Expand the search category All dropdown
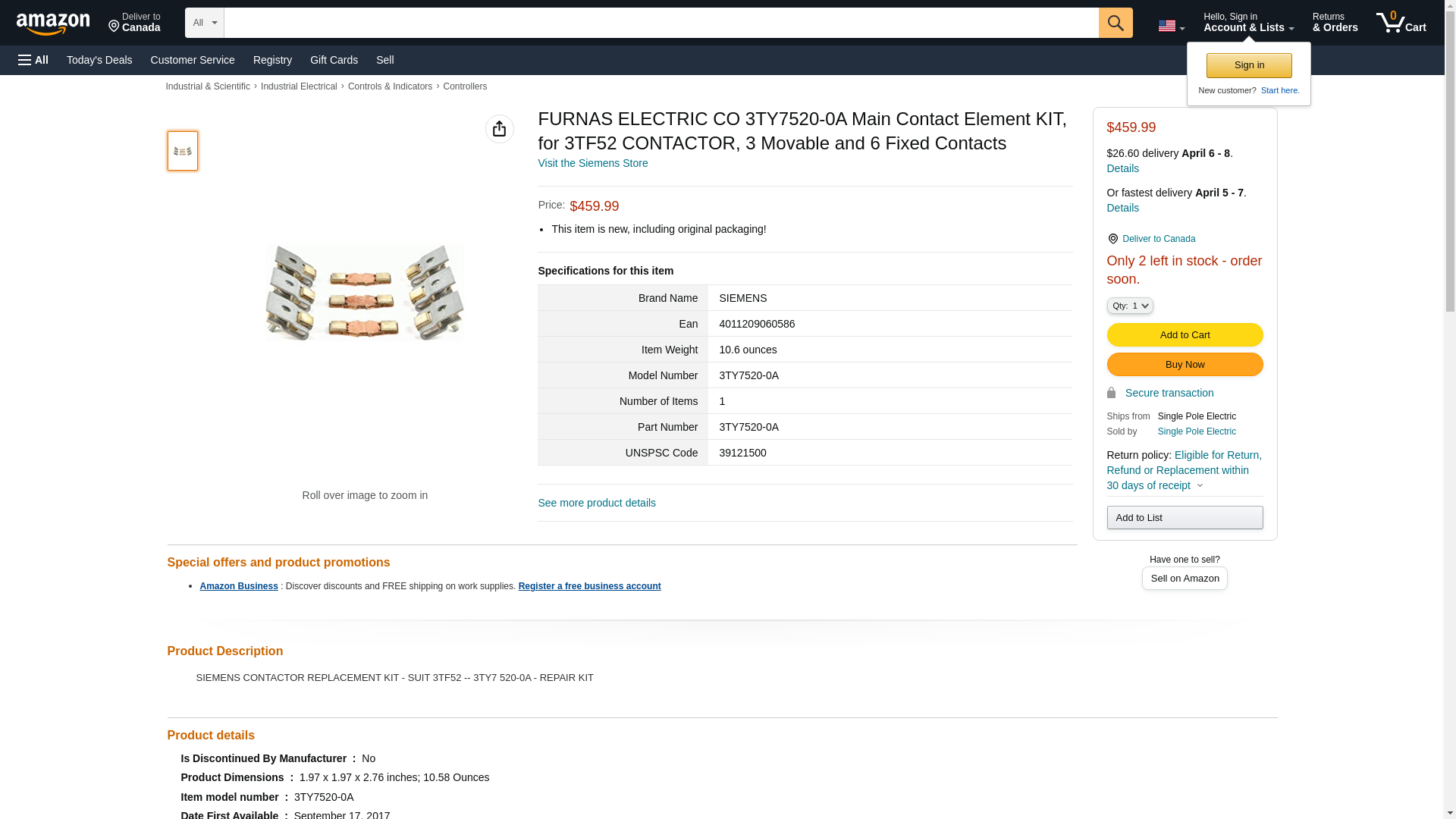The image size is (1456, 819). (x=204, y=23)
